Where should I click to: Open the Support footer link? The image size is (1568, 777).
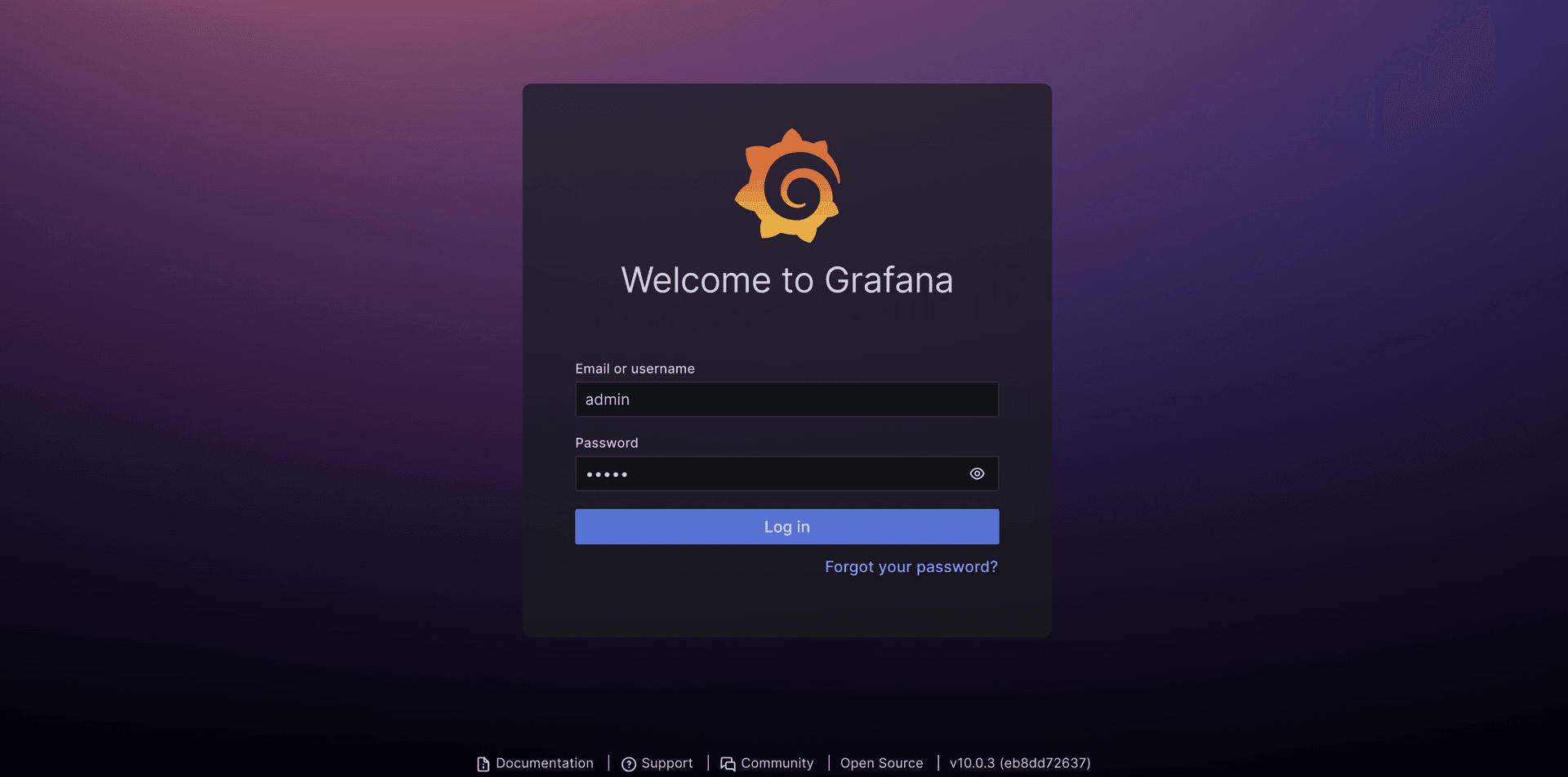pyautogui.click(x=666, y=763)
